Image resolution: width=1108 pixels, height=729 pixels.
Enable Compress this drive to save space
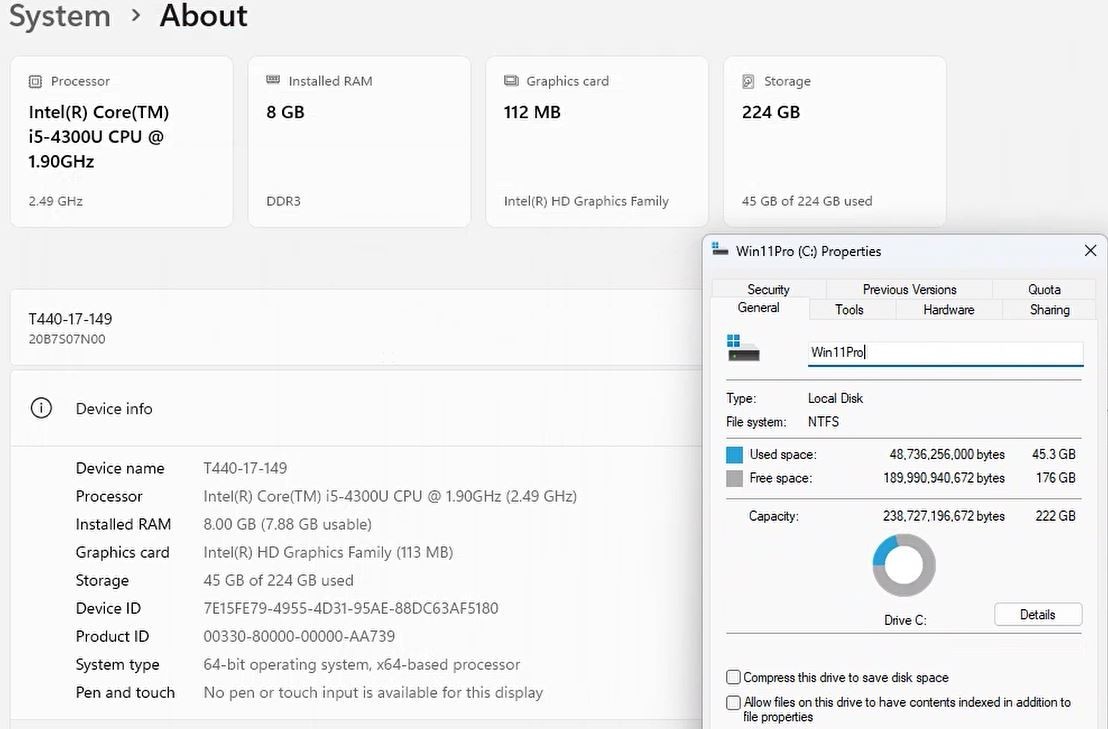coord(733,677)
